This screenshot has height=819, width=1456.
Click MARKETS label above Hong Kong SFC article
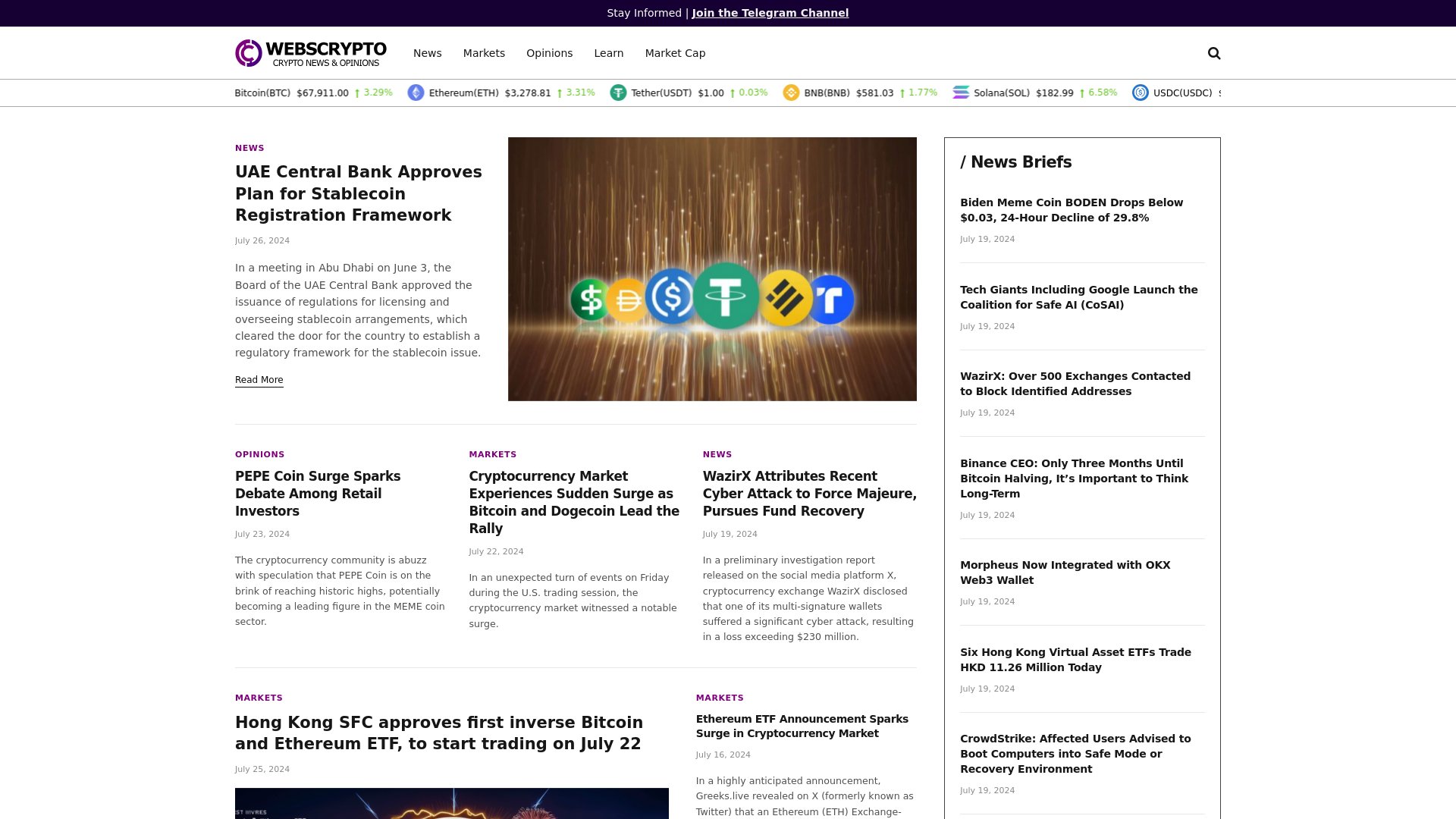tap(259, 698)
